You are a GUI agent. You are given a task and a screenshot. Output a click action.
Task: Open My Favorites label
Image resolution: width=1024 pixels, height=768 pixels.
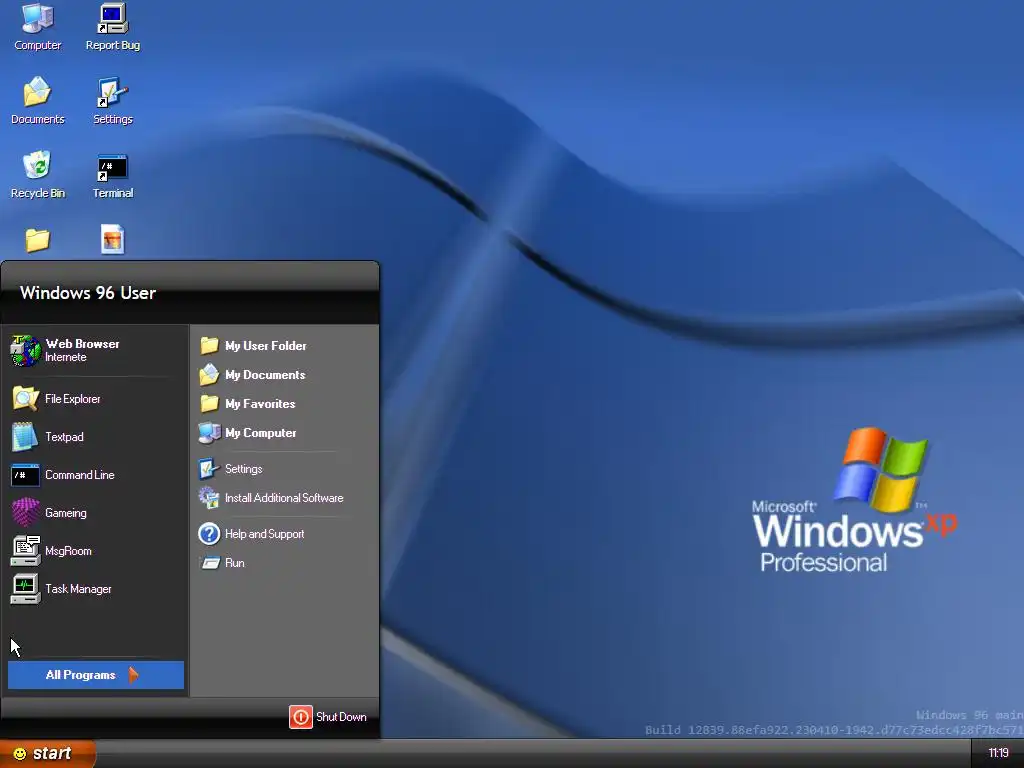pyautogui.click(x=260, y=404)
